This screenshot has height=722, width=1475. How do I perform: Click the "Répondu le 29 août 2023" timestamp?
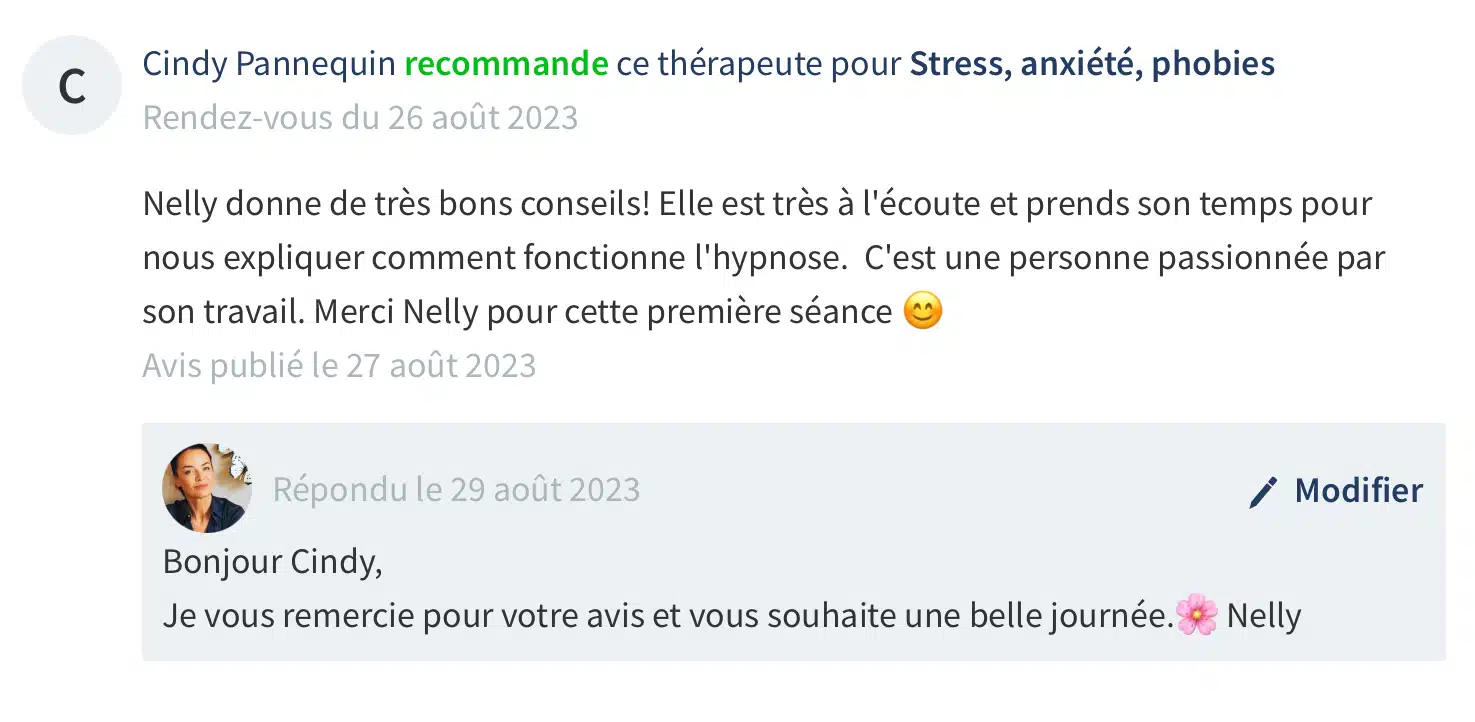pos(456,490)
